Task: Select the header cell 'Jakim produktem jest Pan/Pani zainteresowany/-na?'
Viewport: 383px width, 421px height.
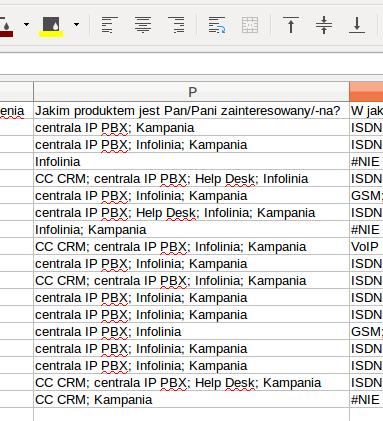Action: 191,110
